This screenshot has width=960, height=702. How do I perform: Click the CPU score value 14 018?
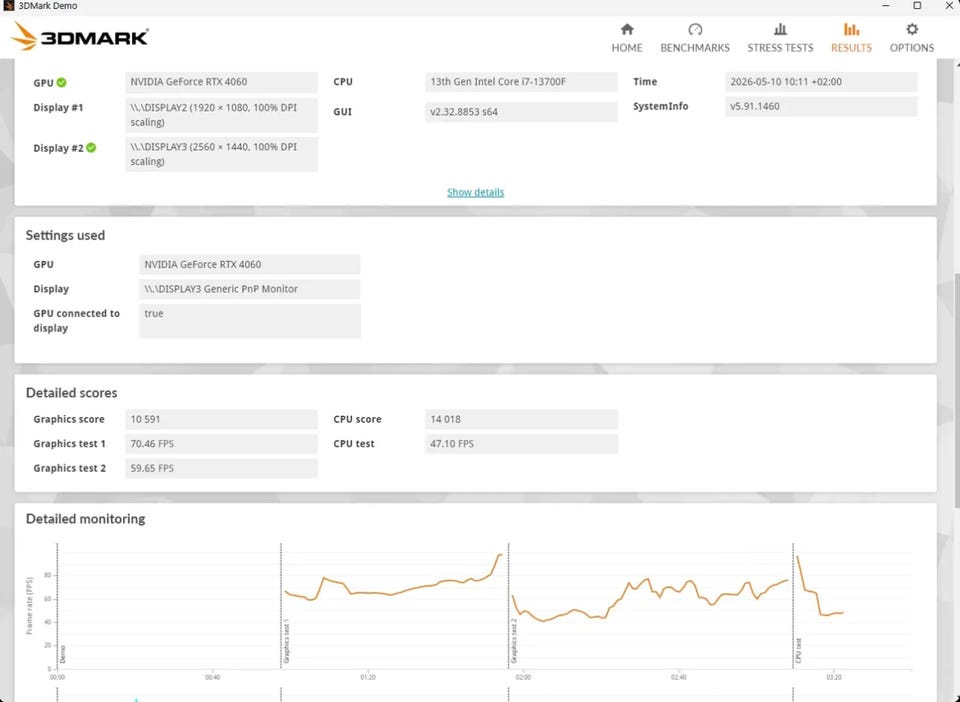[x=521, y=419]
